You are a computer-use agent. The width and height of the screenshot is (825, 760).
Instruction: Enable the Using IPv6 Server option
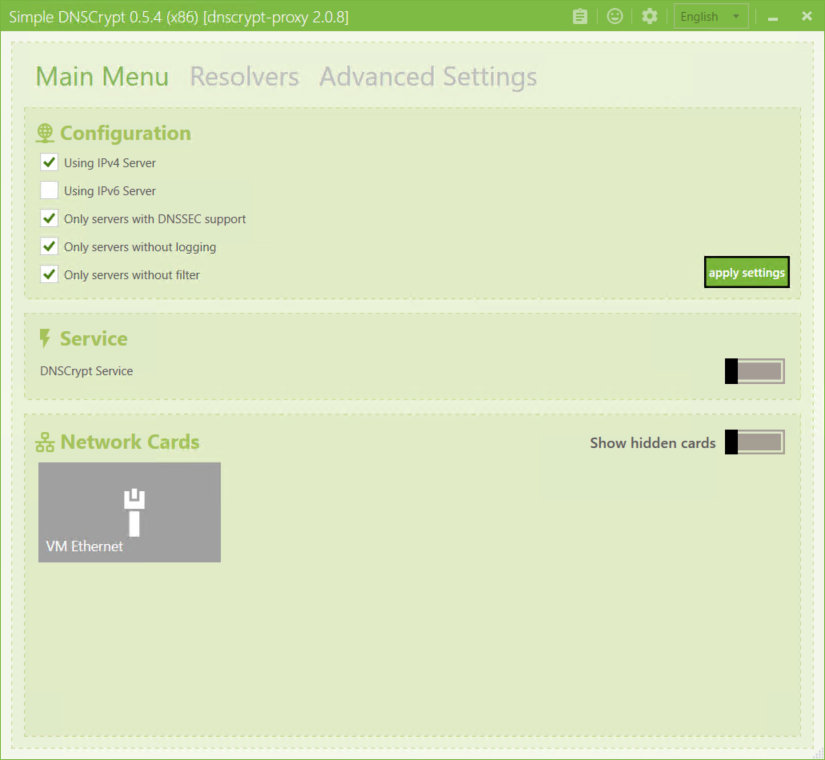(x=48, y=190)
